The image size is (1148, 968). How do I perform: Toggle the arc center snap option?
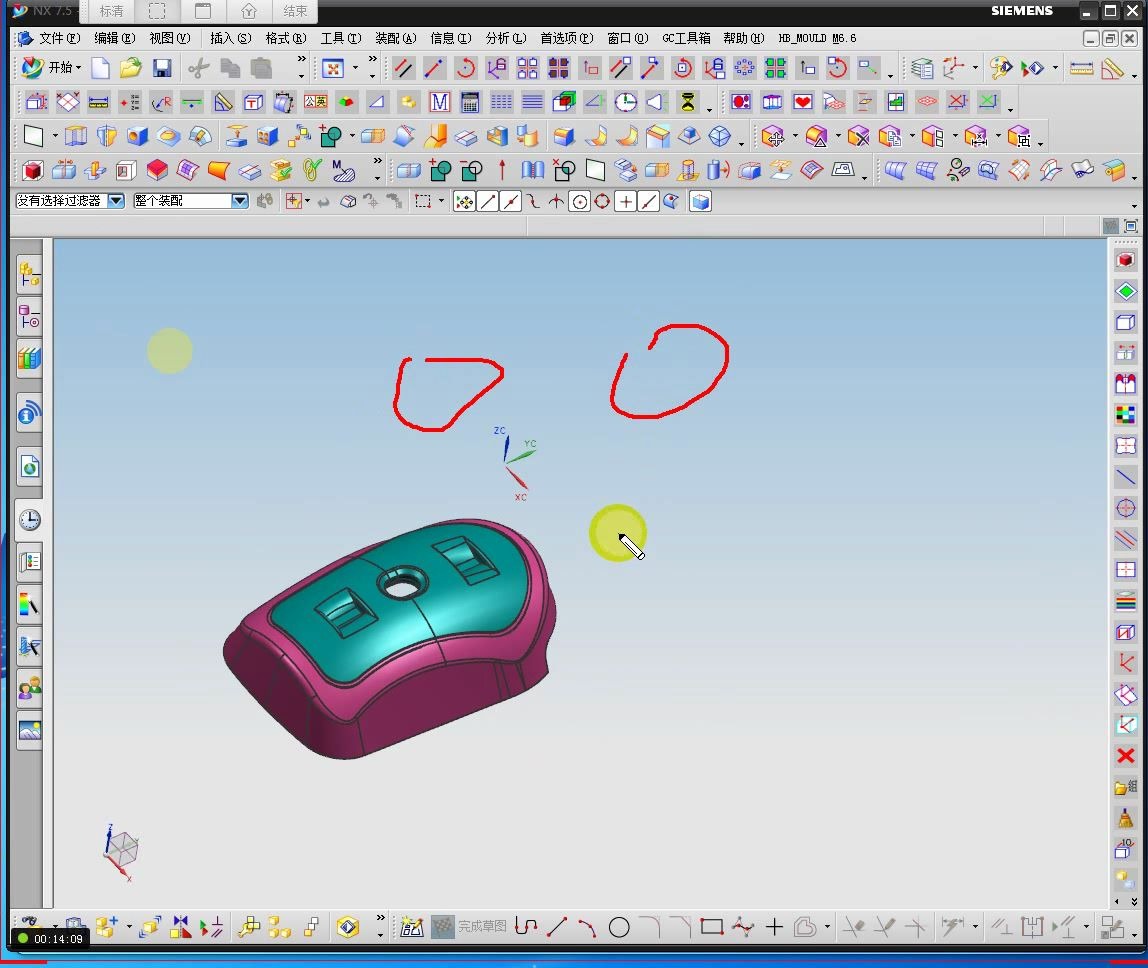(580, 201)
